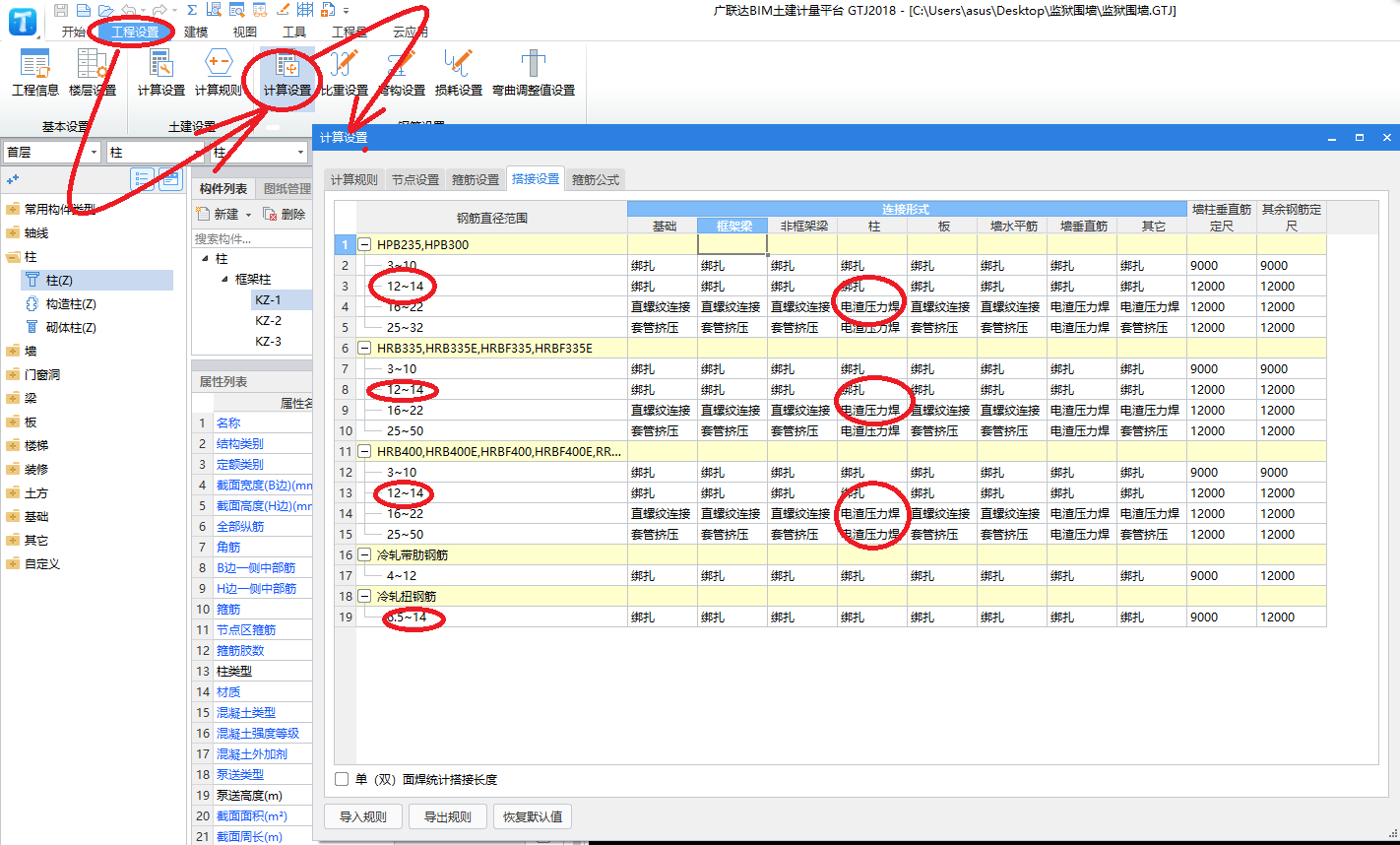Viewport: 1400px width, 845px height.
Task: Click the undo arrow icon
Action: click(128, 10)
